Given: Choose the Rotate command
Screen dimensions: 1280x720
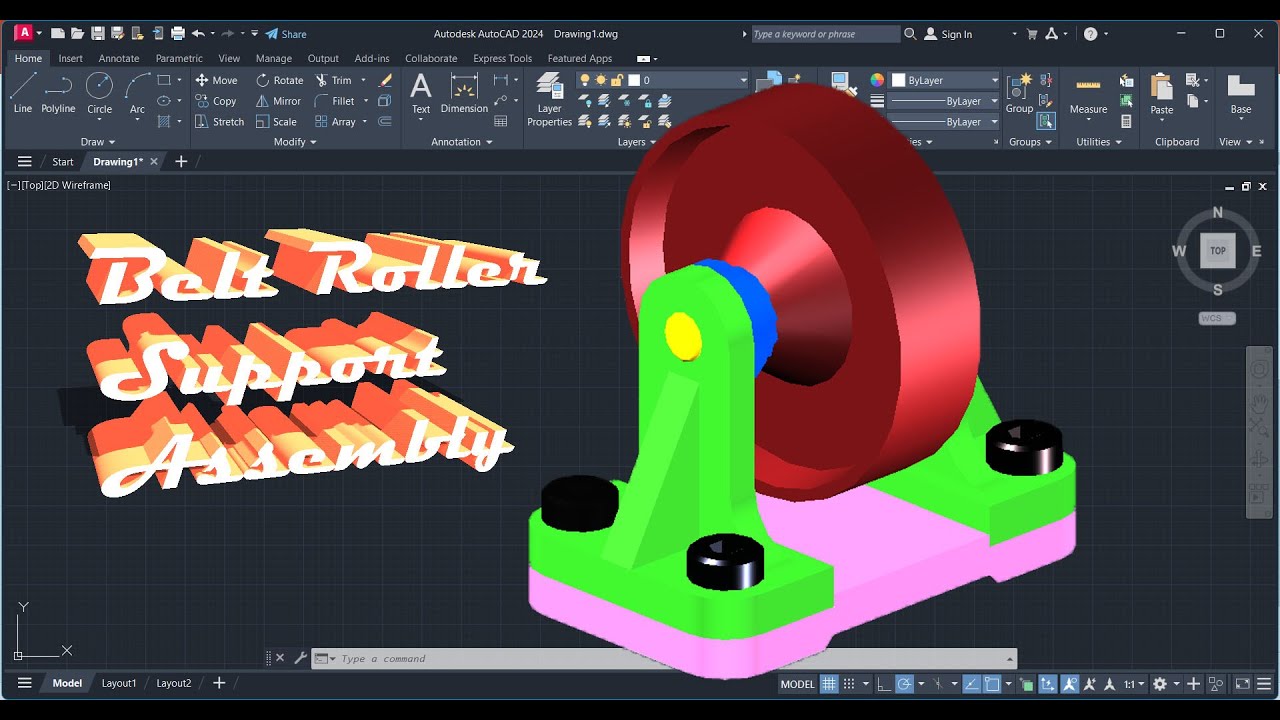Looking at the screenshot, I should 279,80.
